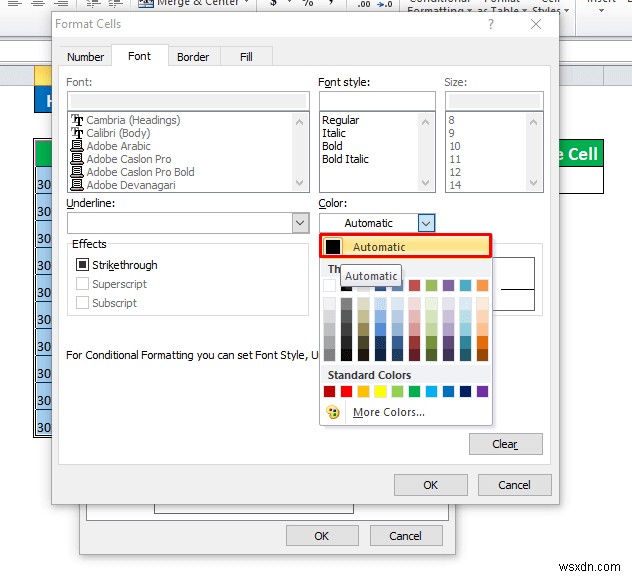
Task: Switch to the Fill tab
Action: point(246,57)
